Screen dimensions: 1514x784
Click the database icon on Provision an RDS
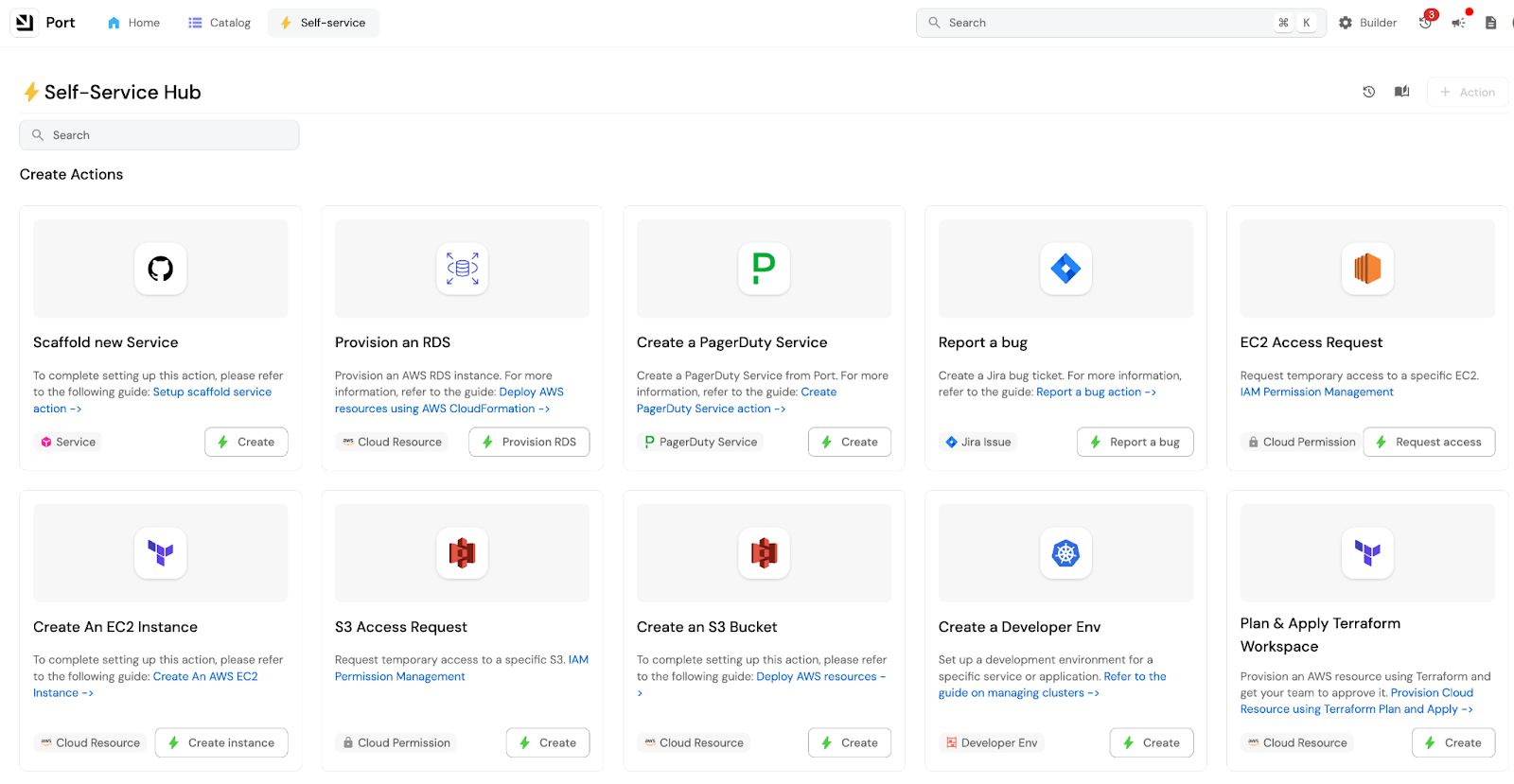tap(462, 269)
